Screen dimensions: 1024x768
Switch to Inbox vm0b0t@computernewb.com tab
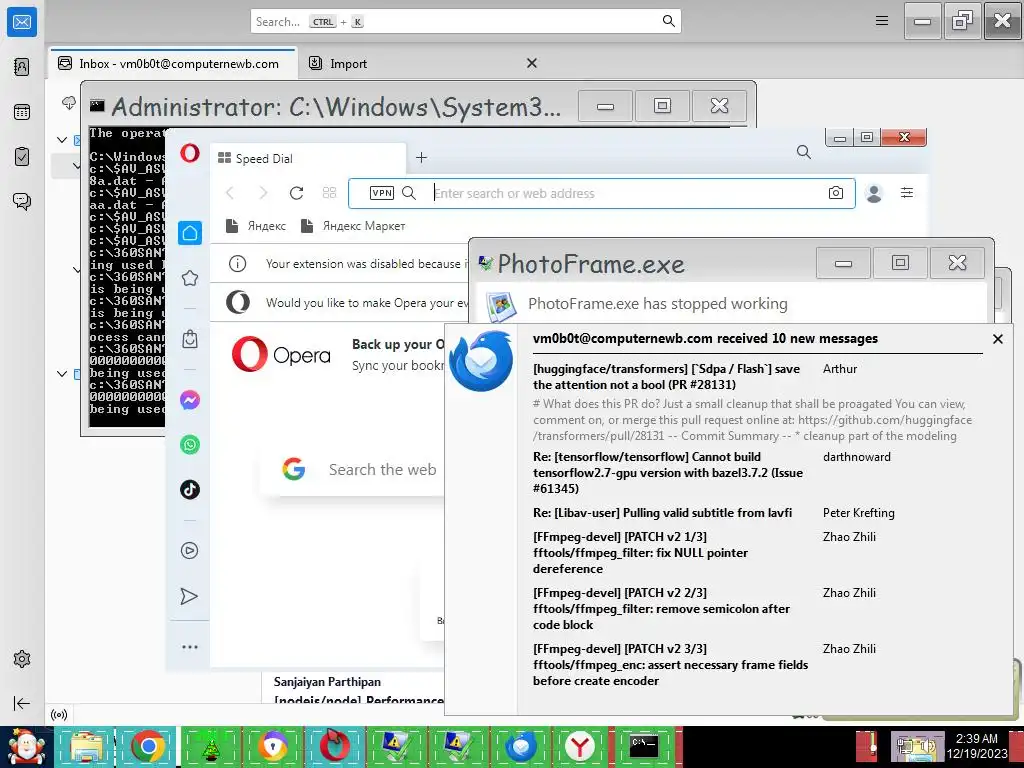tap(173, 63)
